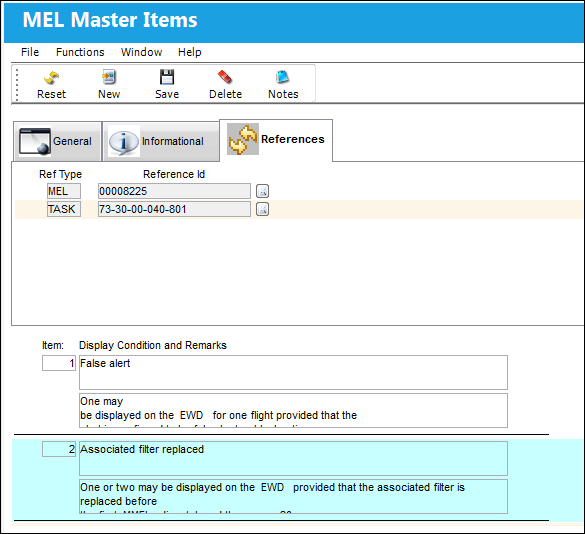Click the 'Associated filter replaced' condition box
585x534 pixels.
[293, 459]
